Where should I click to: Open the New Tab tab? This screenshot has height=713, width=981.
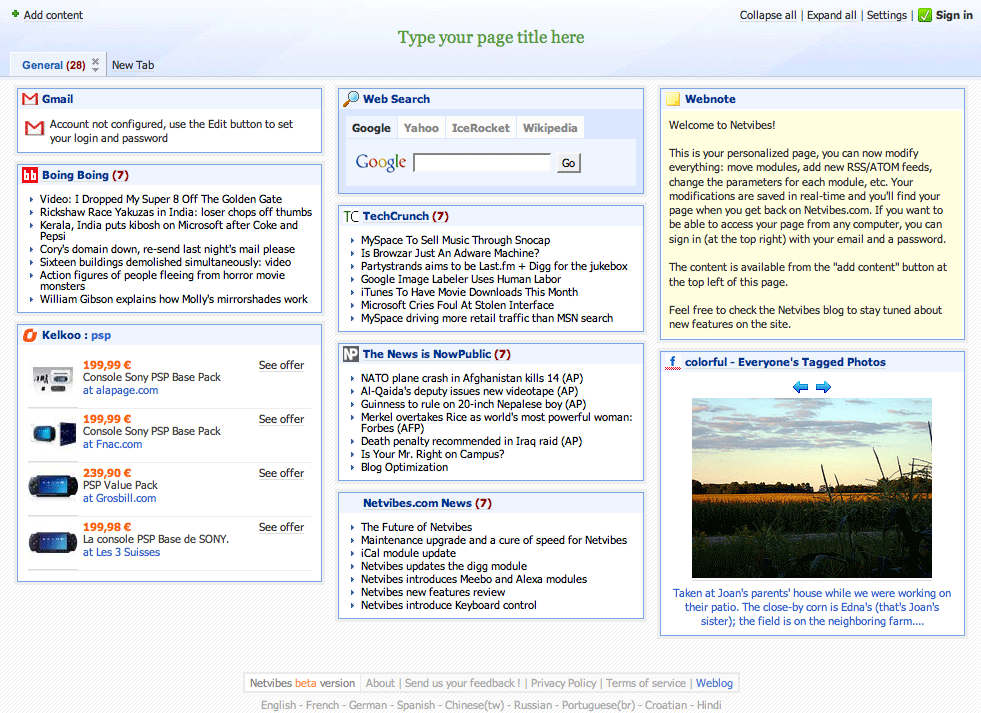click(133, 65)
